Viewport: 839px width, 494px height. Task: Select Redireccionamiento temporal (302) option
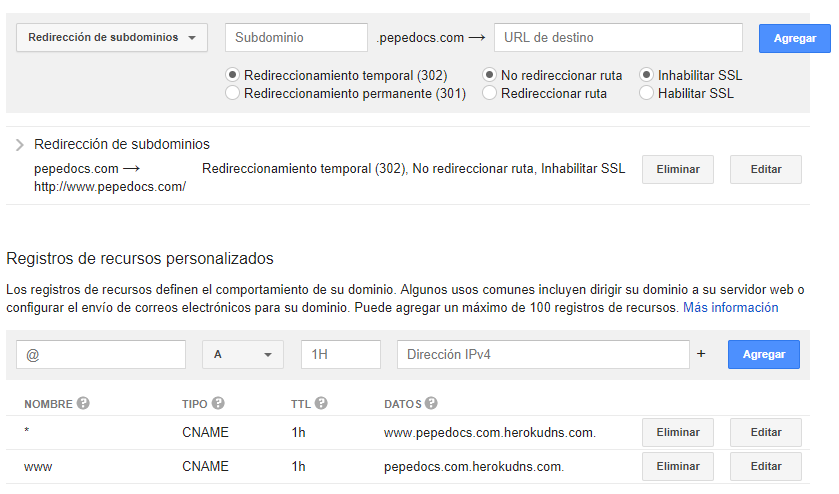[232, 75]
